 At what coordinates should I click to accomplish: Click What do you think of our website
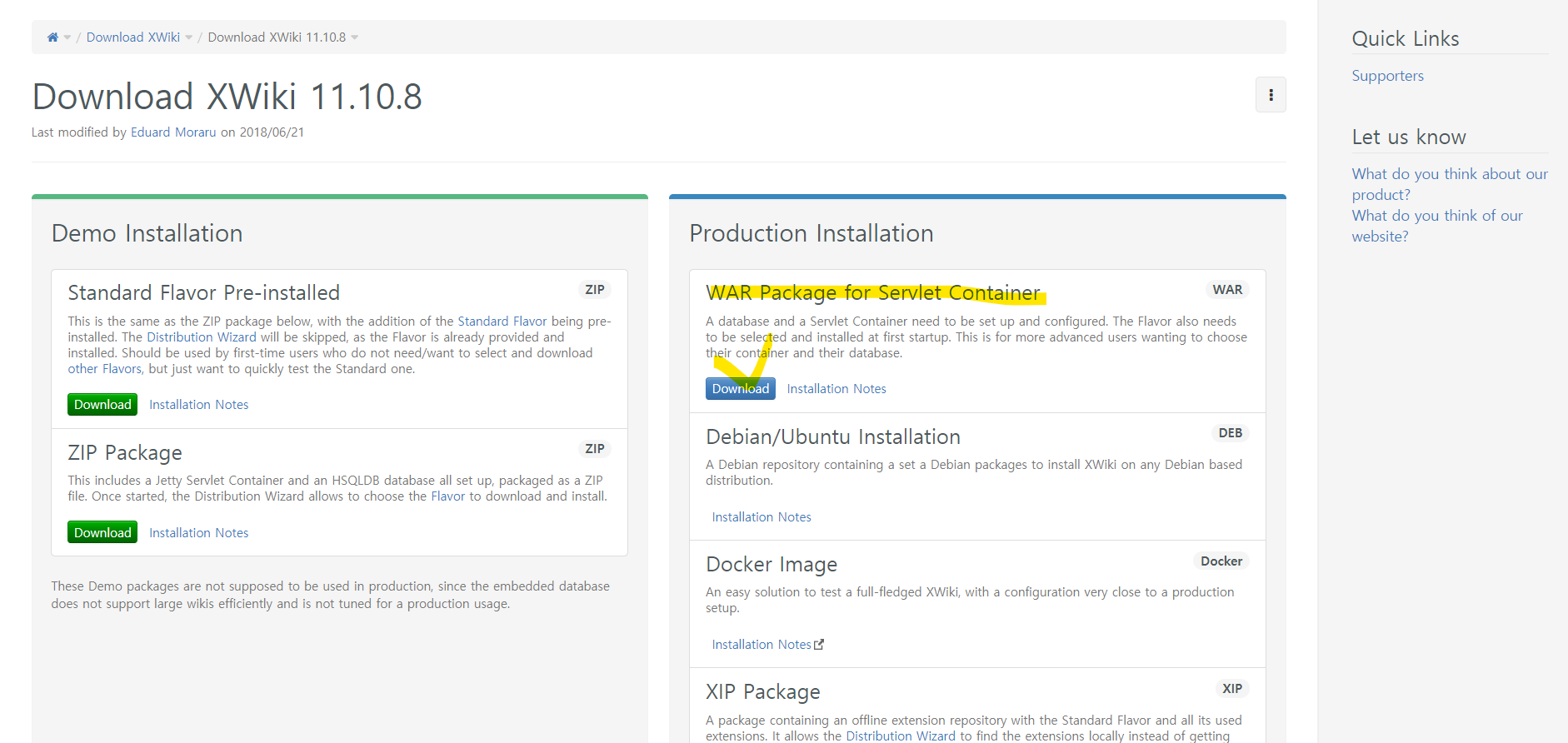1437,226
